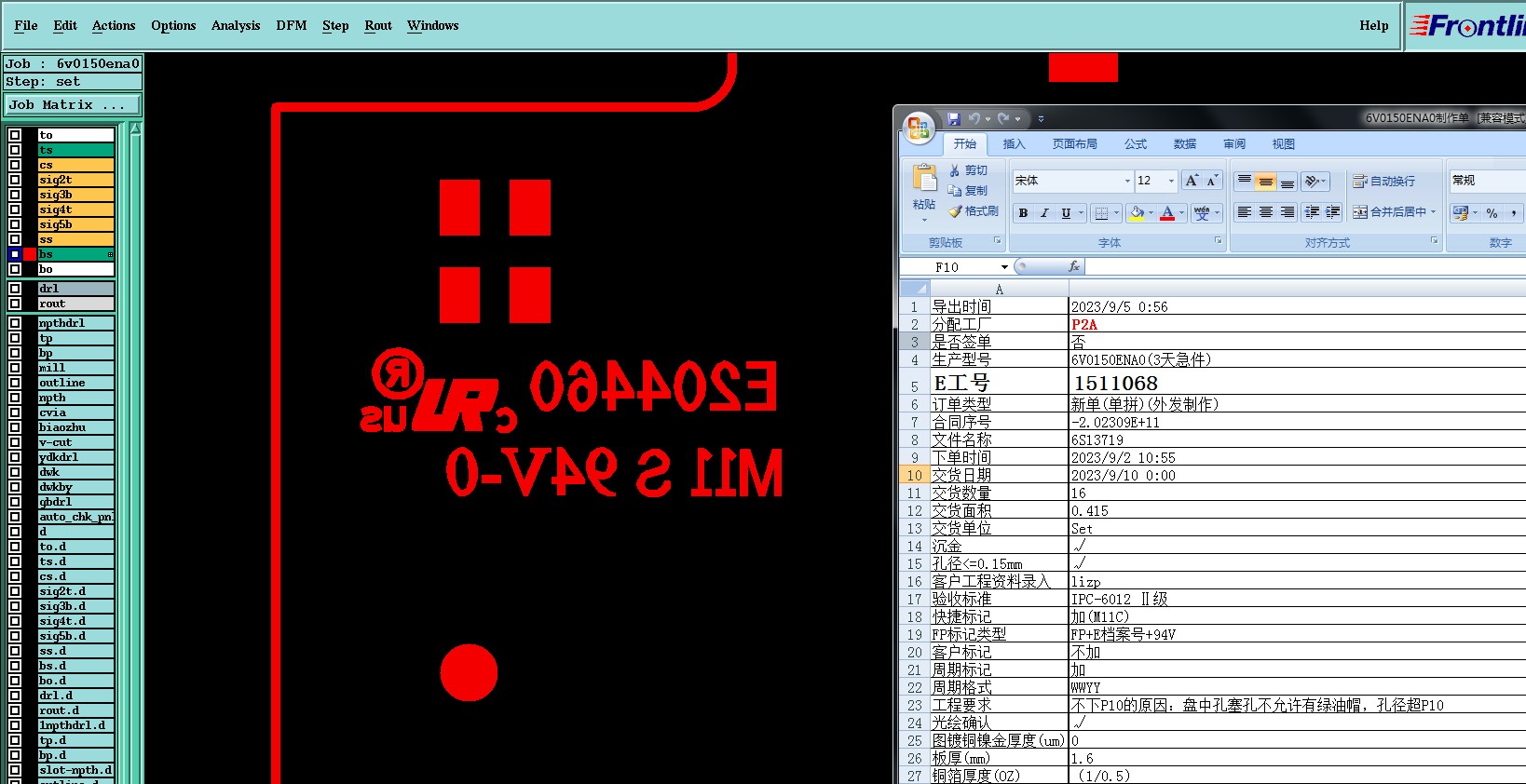Viewport: 1526px width, 784px height.
Task: Increase font size in Excel
Action: tap(1192, 181)
